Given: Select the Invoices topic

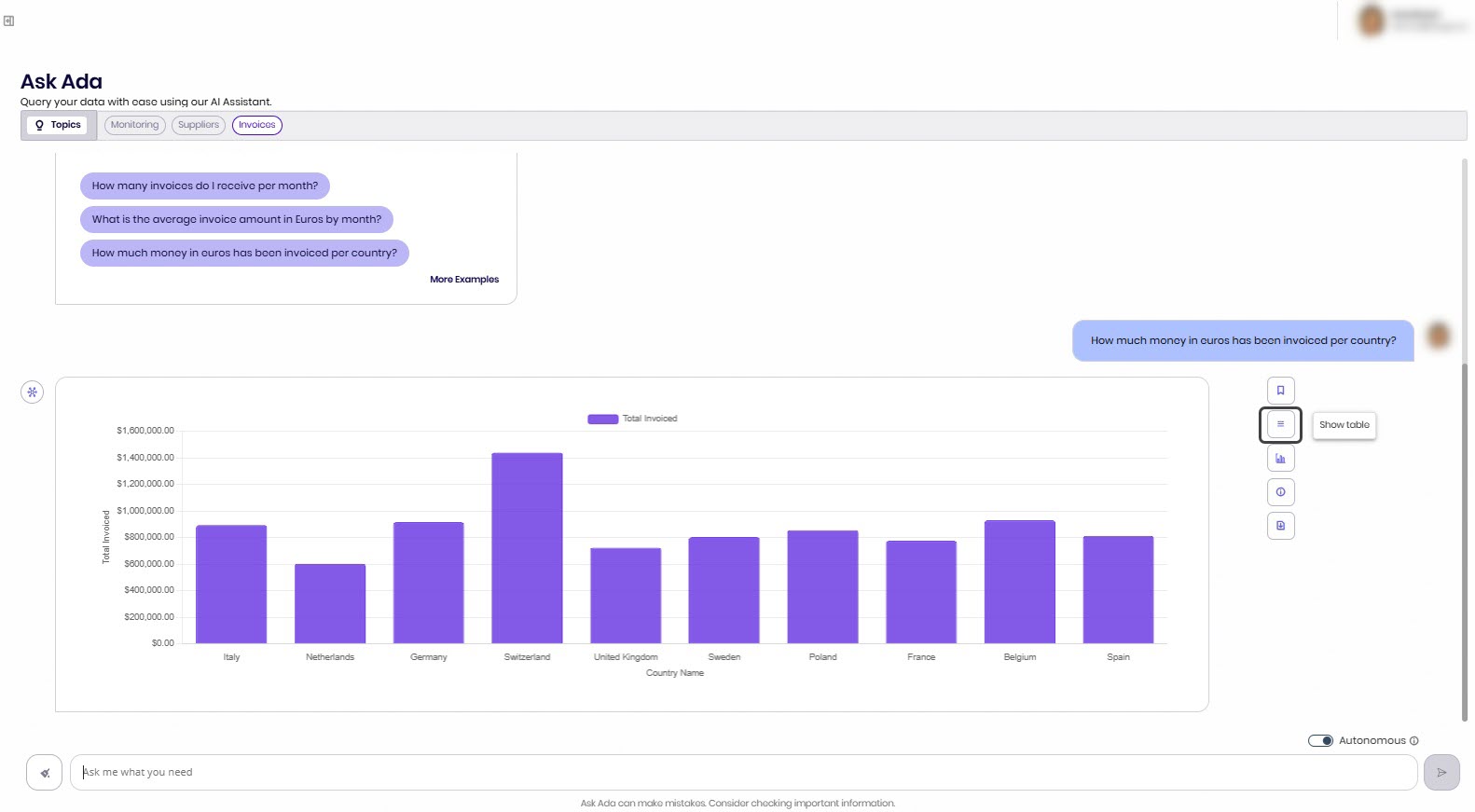Looking at the screenshot, I should [256, 125].
